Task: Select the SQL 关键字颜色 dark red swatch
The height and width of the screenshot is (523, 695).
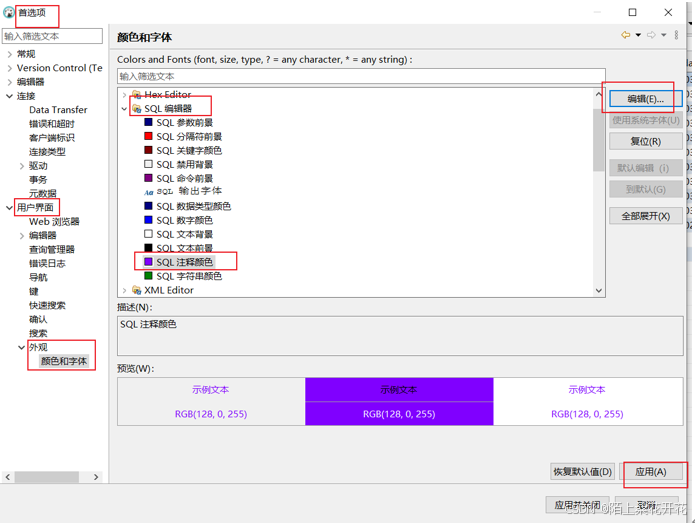Action: tap(148, 150)
